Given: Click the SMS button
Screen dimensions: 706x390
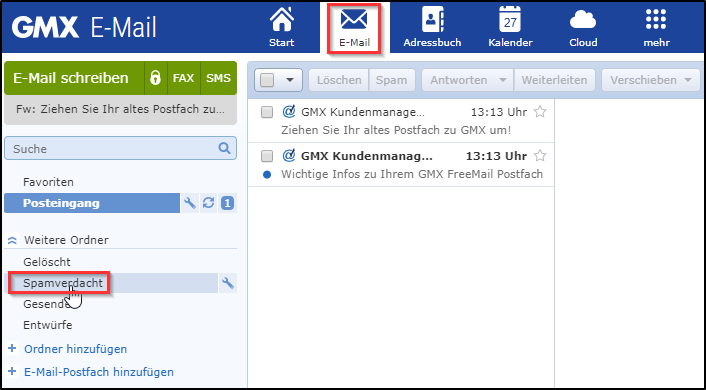Looking at the screenshot, I should pyautogui.click(x=218, y=78).
